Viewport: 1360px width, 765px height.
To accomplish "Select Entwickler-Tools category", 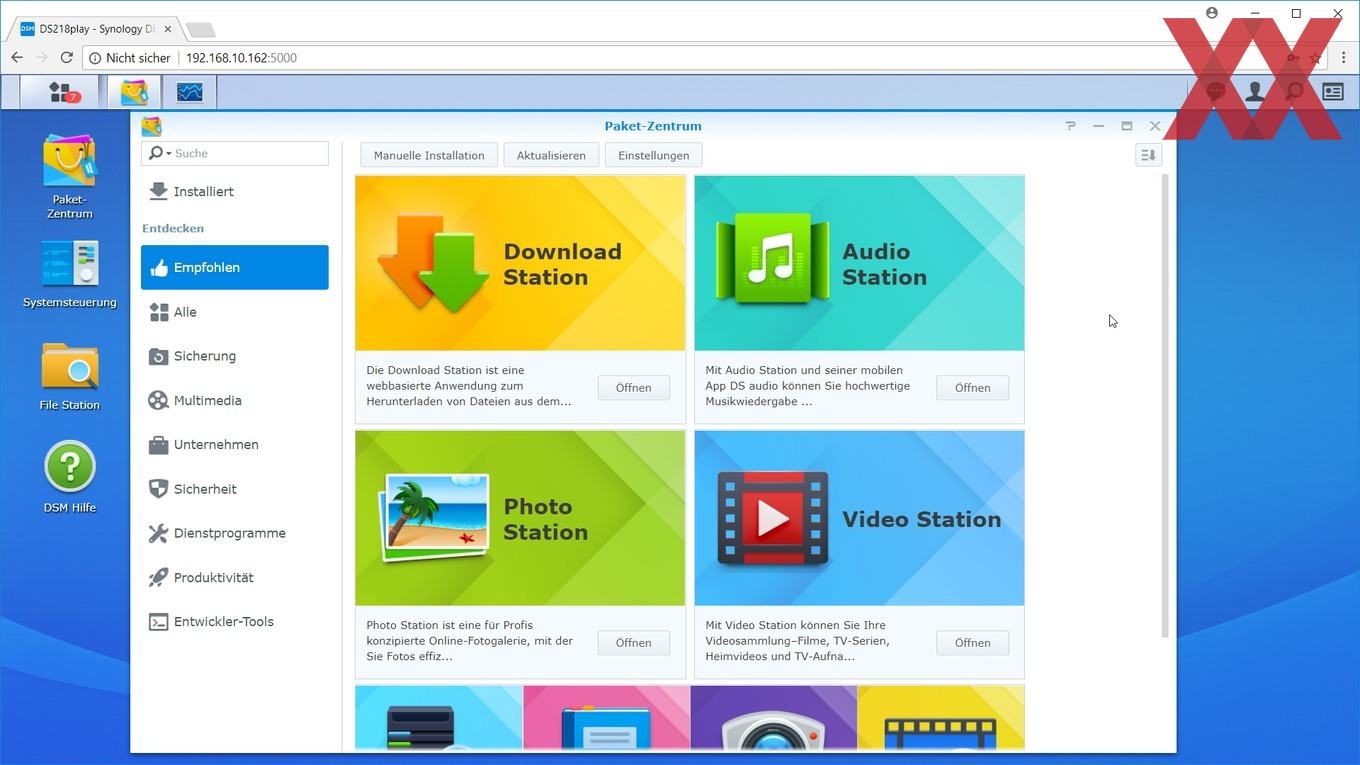I will 234,621.
